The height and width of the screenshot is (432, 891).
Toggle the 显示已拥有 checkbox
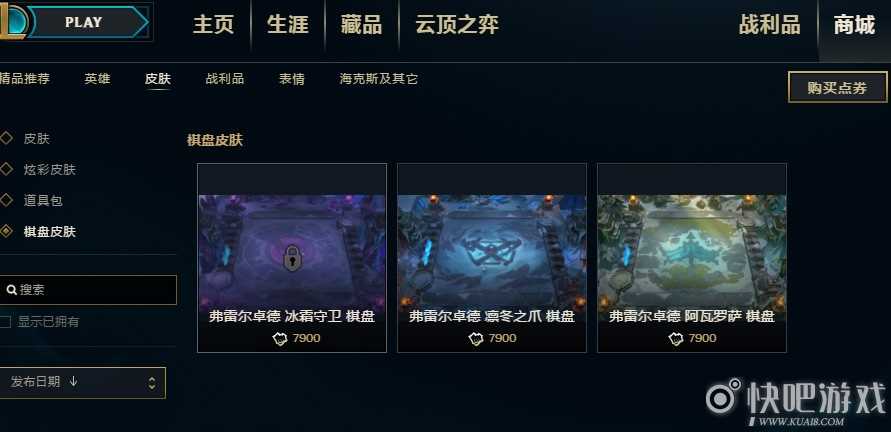pos(5,322)
